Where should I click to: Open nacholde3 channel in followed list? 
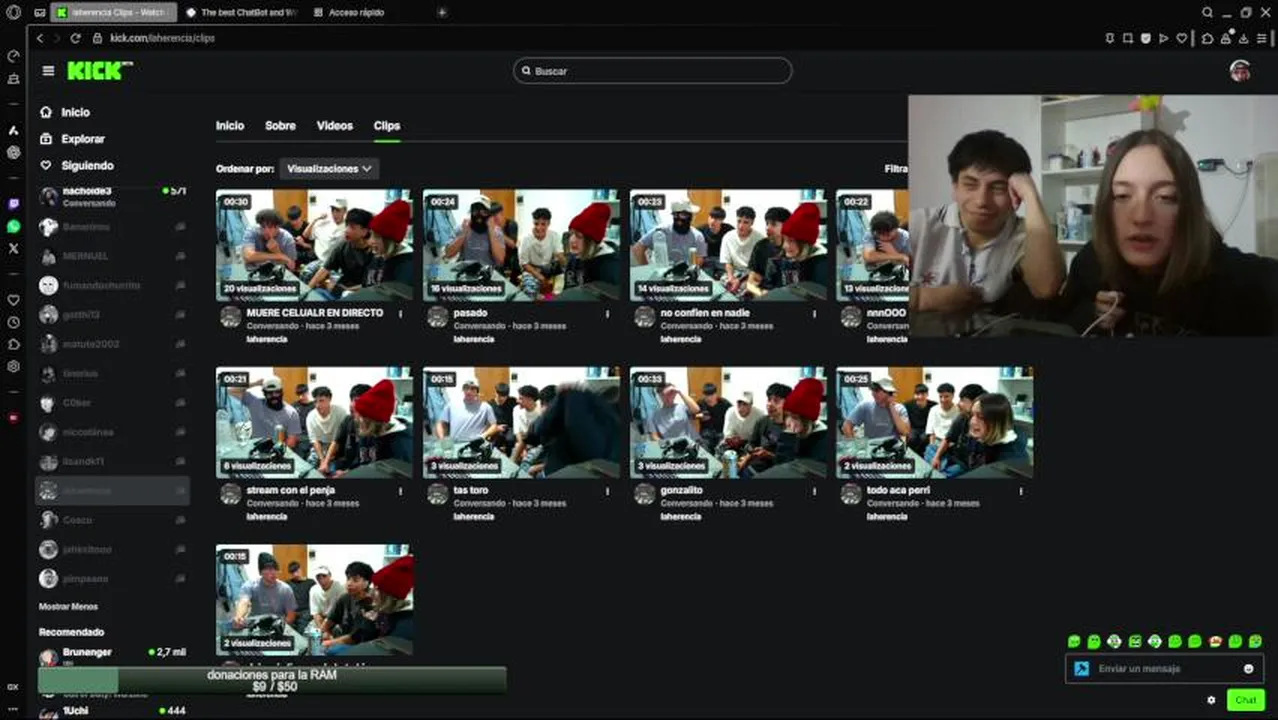(x=112, y=196)
